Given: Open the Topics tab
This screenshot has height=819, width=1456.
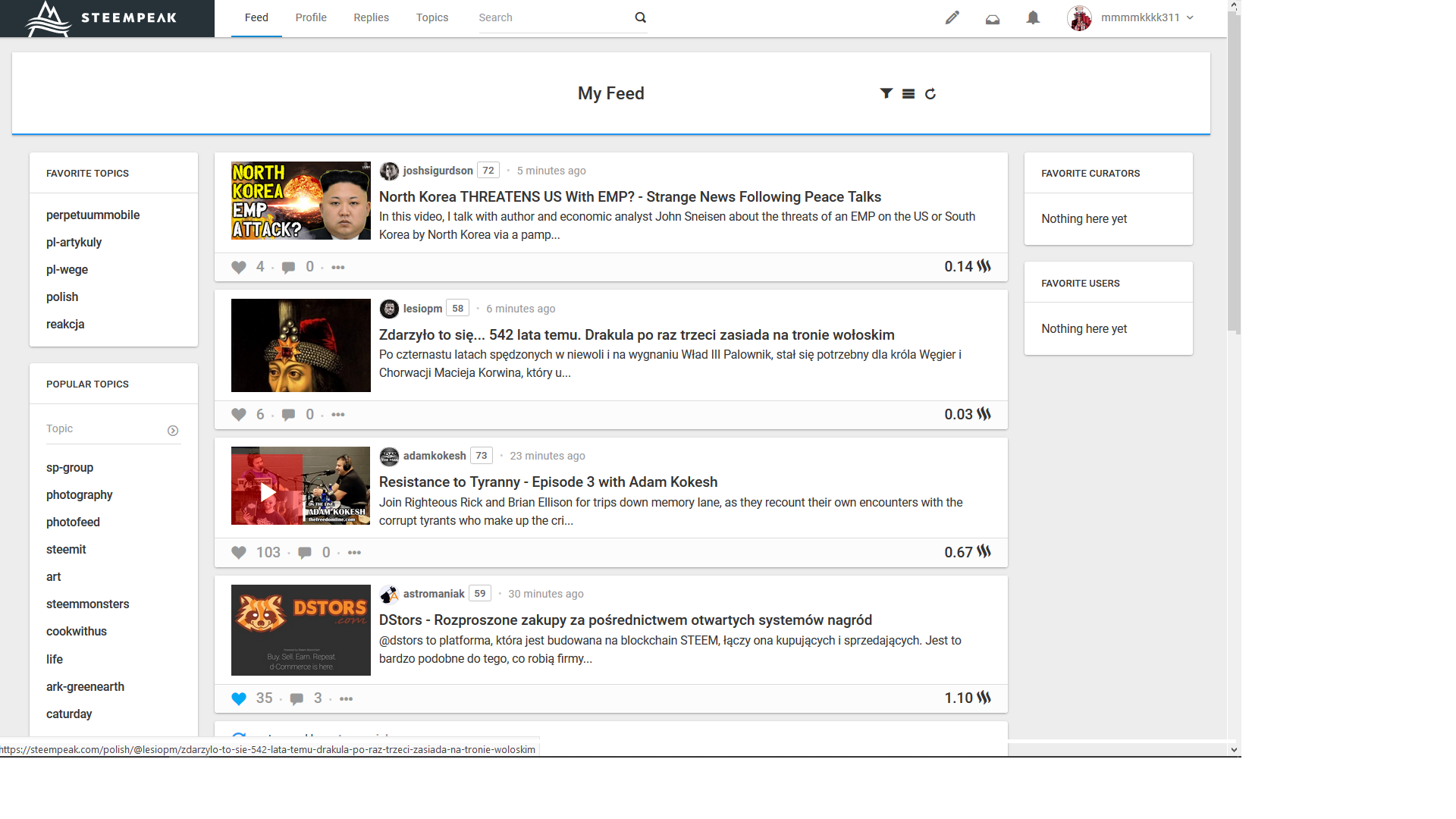Looking at the screenshot, I should tap(432, 17).
